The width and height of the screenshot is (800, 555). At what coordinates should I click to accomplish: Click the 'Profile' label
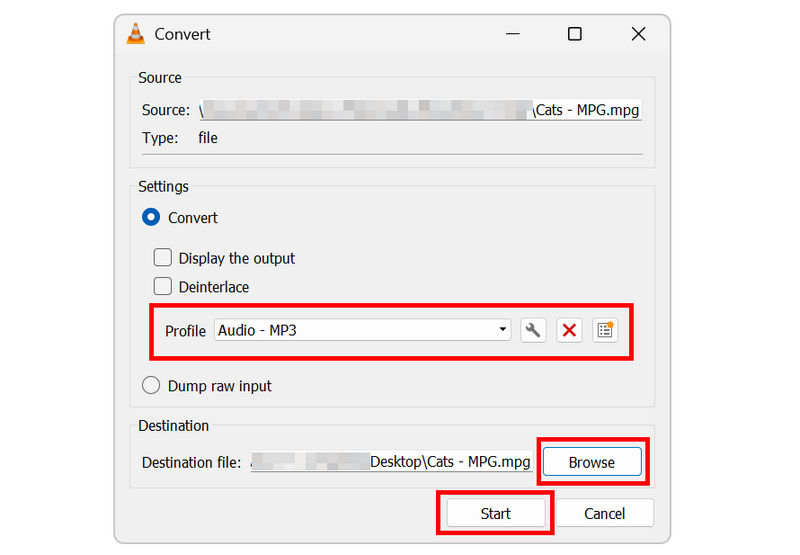pyautogui.click(x=185, y=331)
